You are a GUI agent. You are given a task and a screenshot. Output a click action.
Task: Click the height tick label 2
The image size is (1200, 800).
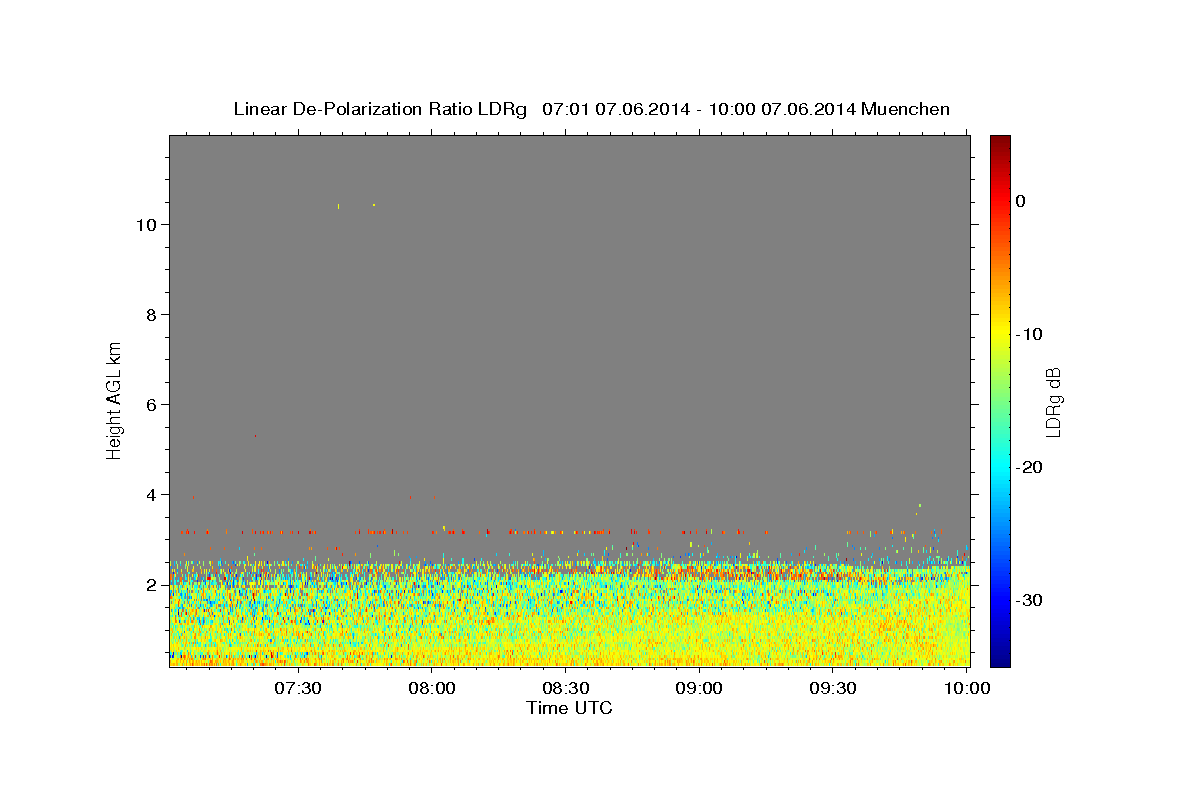151,585
